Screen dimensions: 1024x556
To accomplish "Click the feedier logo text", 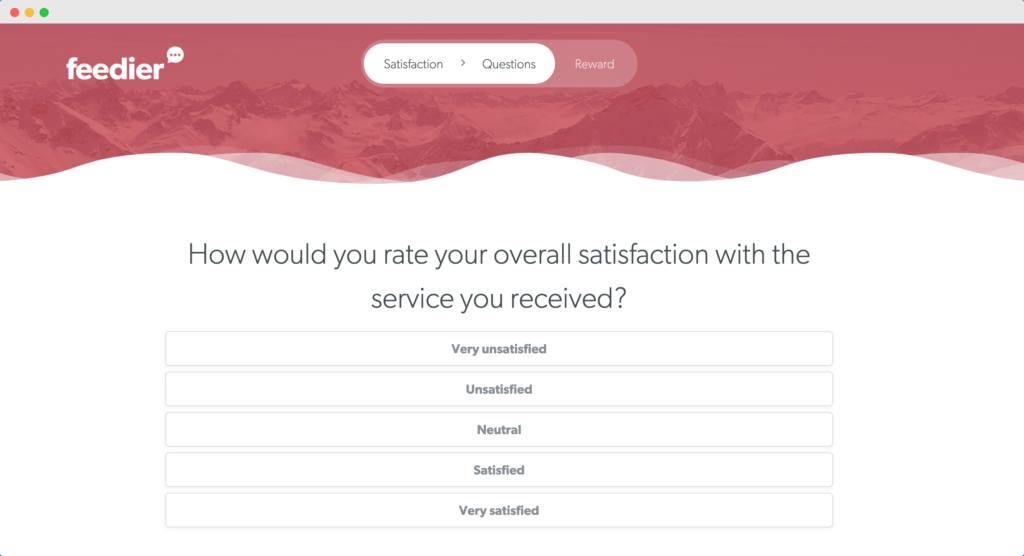I will [x=115, y=69].
